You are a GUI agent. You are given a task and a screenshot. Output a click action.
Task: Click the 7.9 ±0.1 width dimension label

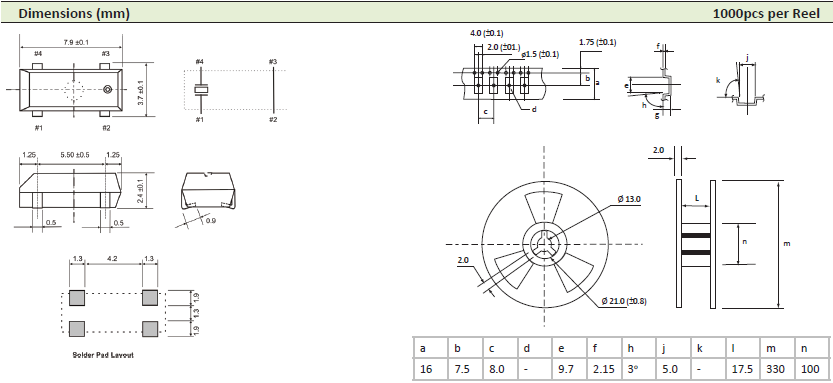pos(72,41)
